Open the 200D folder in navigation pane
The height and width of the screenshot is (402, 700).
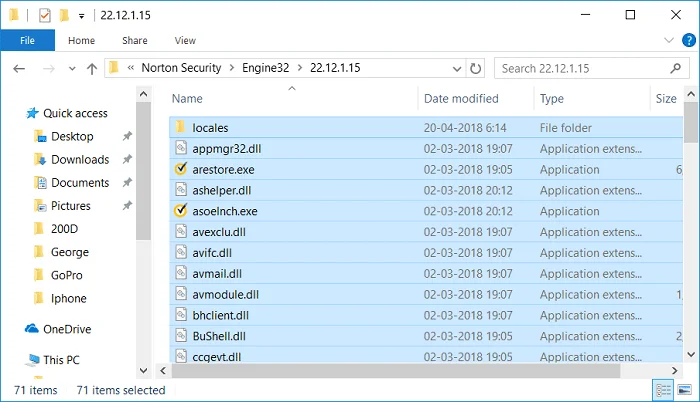64,229
